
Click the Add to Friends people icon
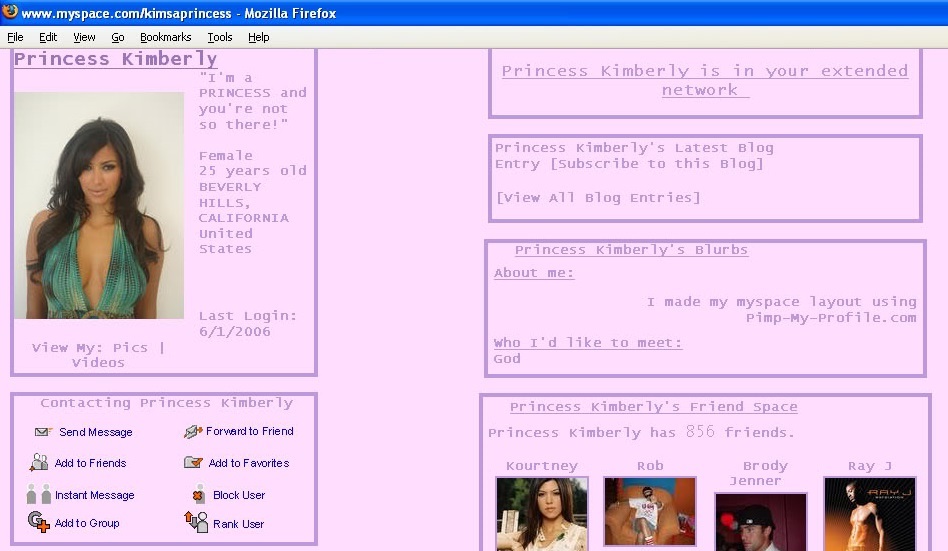coord(39,463)
